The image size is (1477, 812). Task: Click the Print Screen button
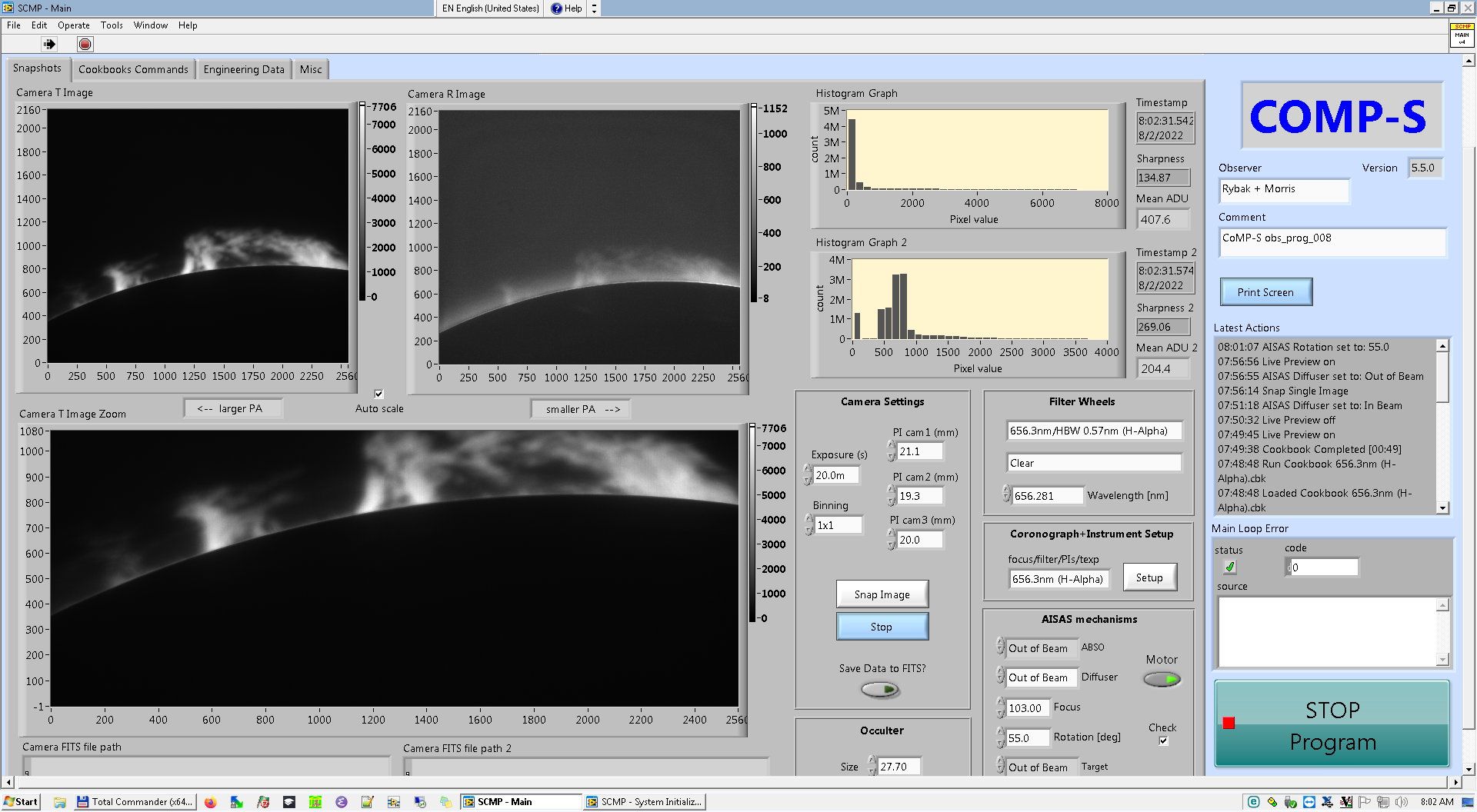coord(1265,292)
